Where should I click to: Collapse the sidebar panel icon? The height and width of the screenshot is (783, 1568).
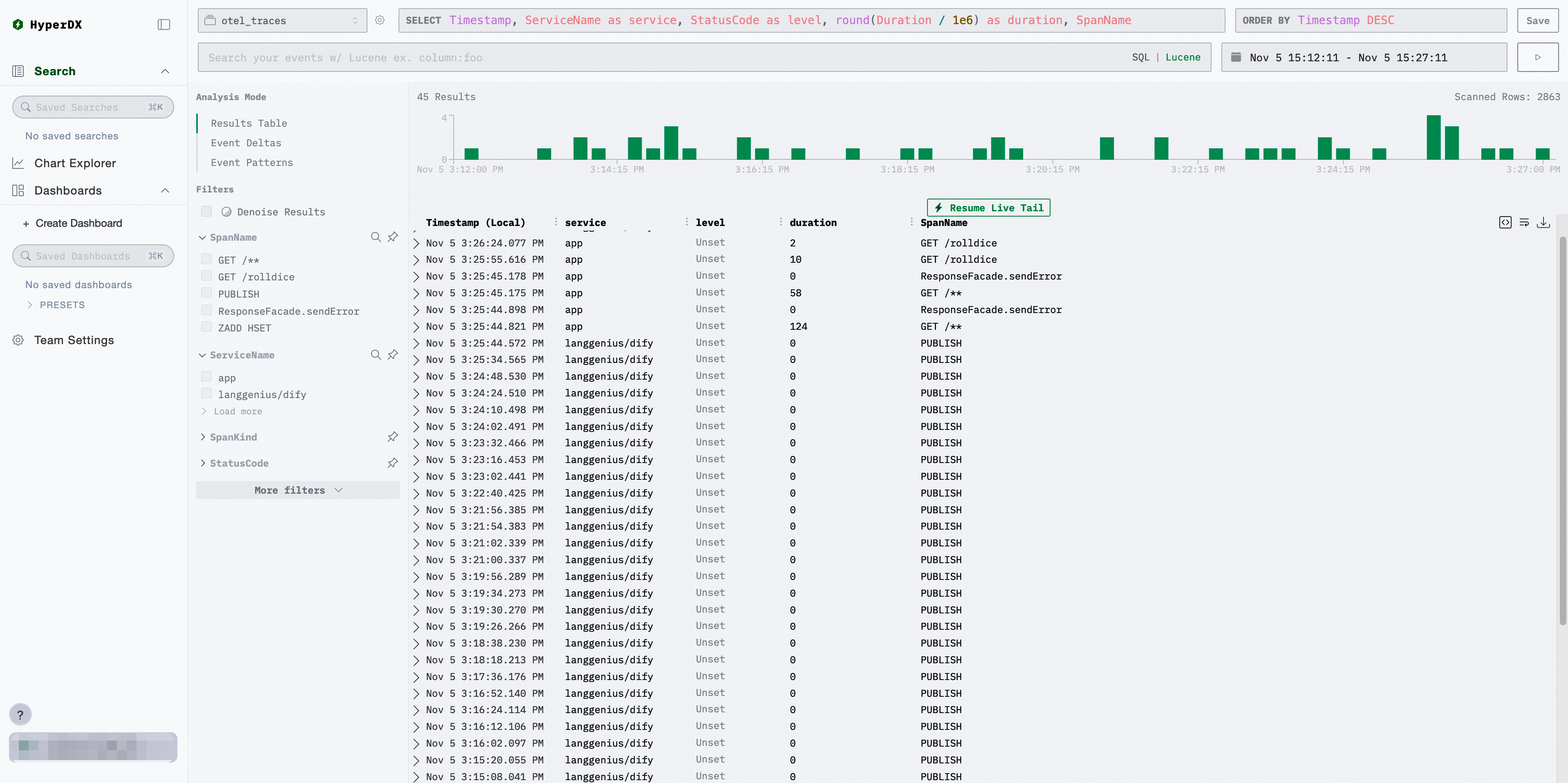coord(164,25)
